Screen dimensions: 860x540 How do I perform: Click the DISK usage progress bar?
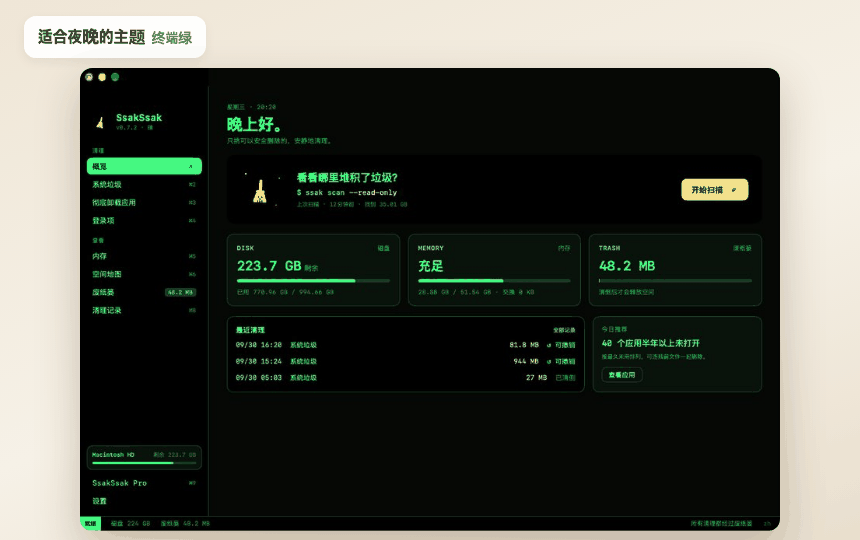[313, 281]
